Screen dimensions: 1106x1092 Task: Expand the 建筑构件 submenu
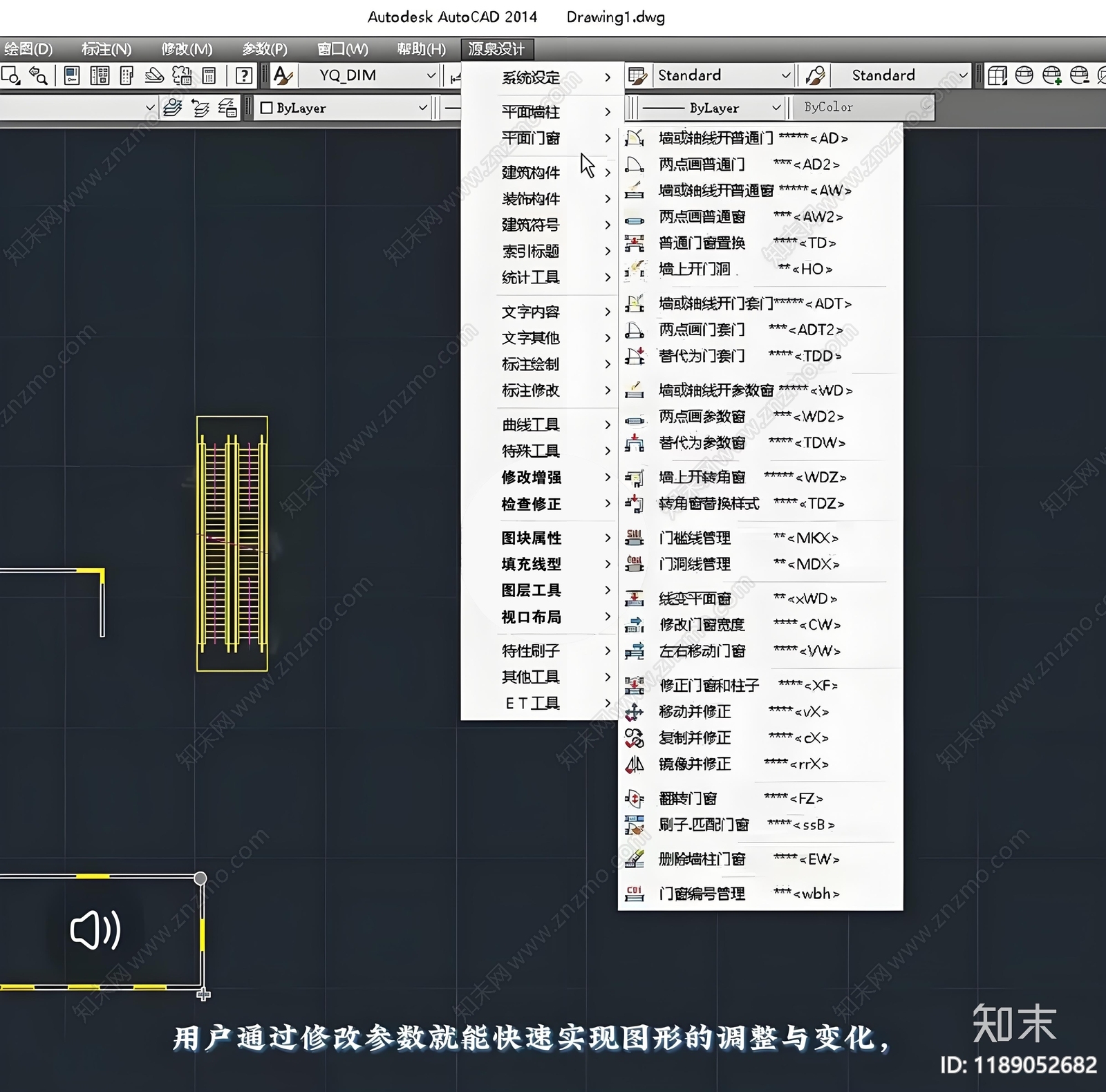click(x=539, y=172)
